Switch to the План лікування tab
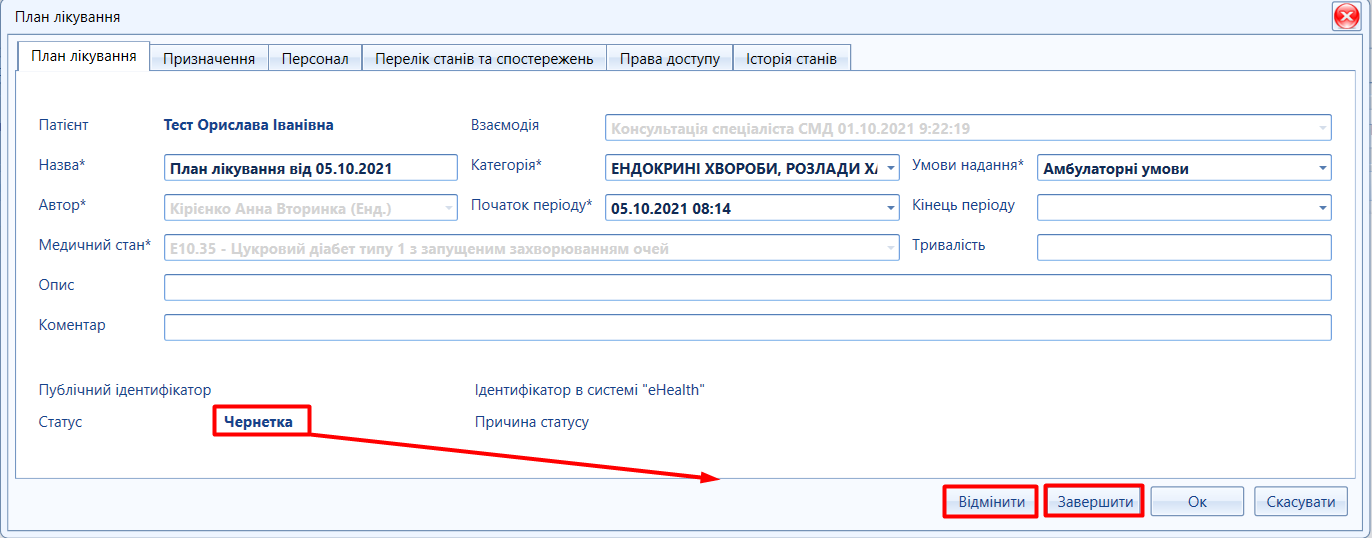Screen dimensions: 1372x538 point(84,57)
